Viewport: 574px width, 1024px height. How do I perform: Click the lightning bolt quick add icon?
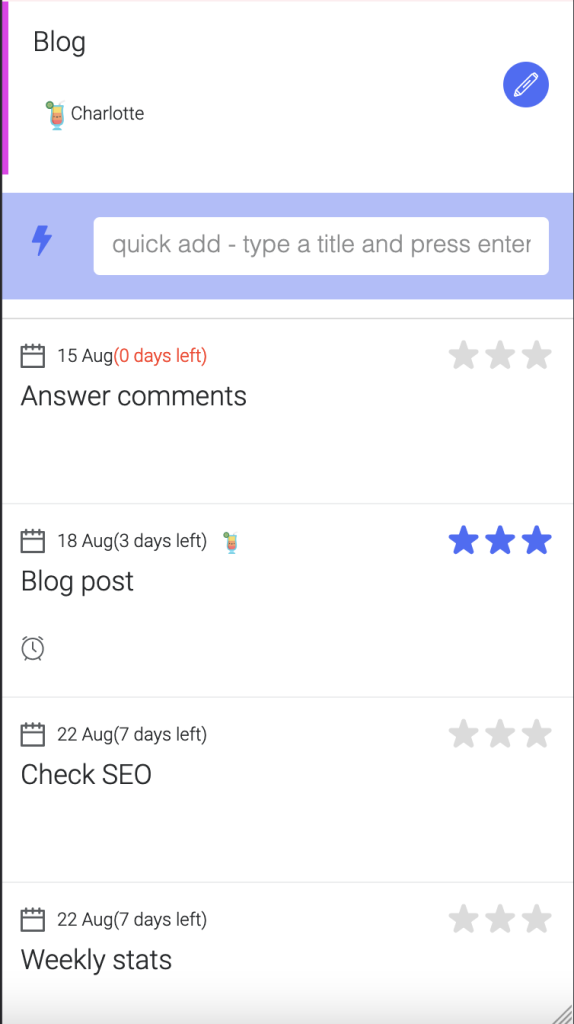coord(42,240)
